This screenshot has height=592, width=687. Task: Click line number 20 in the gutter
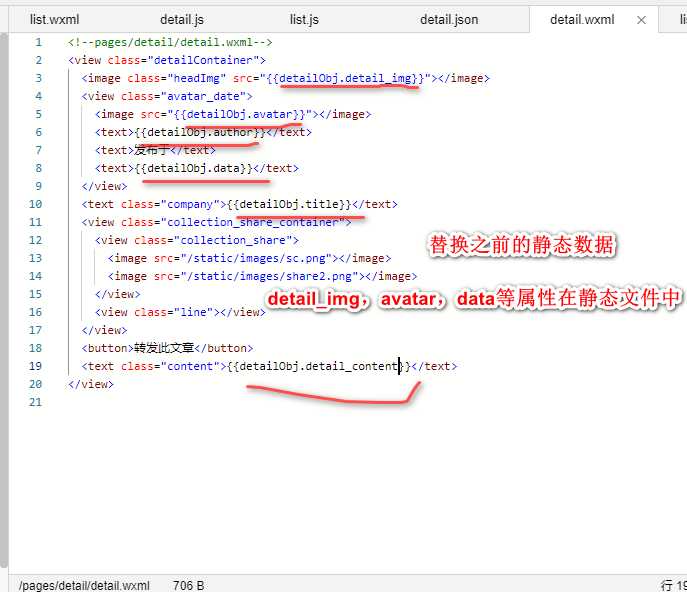(x=35, y=384)
